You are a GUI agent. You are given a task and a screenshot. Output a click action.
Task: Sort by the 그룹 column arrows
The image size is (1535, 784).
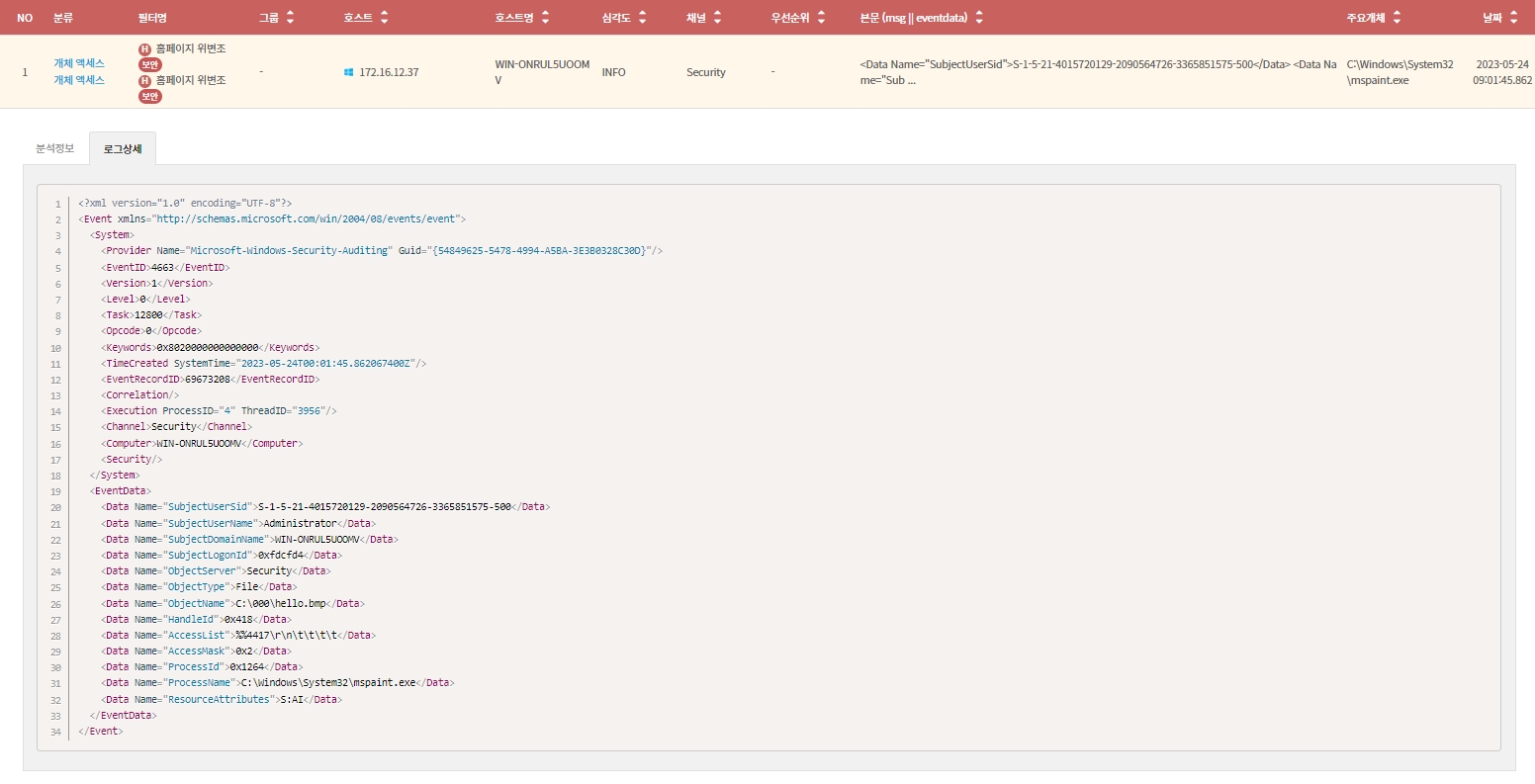(290, 18)
